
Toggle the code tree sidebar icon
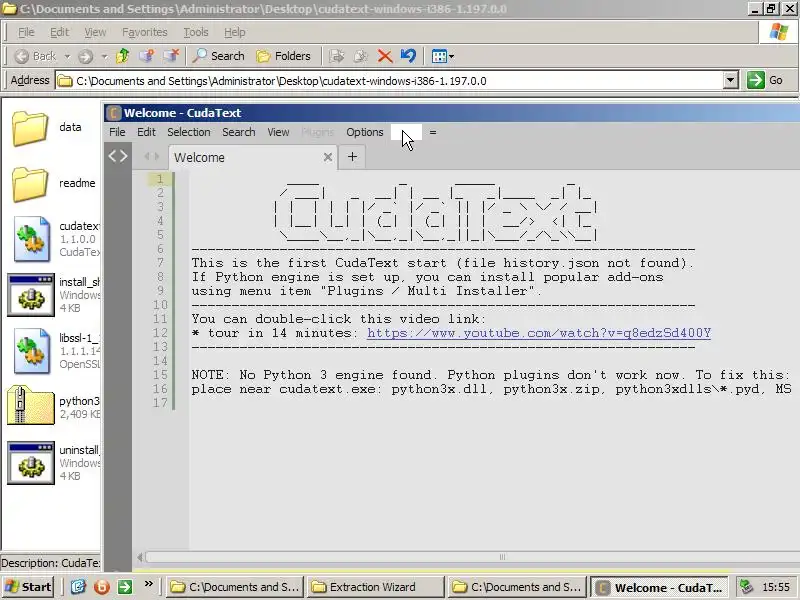pyautogui.click(x=118, y=156)
